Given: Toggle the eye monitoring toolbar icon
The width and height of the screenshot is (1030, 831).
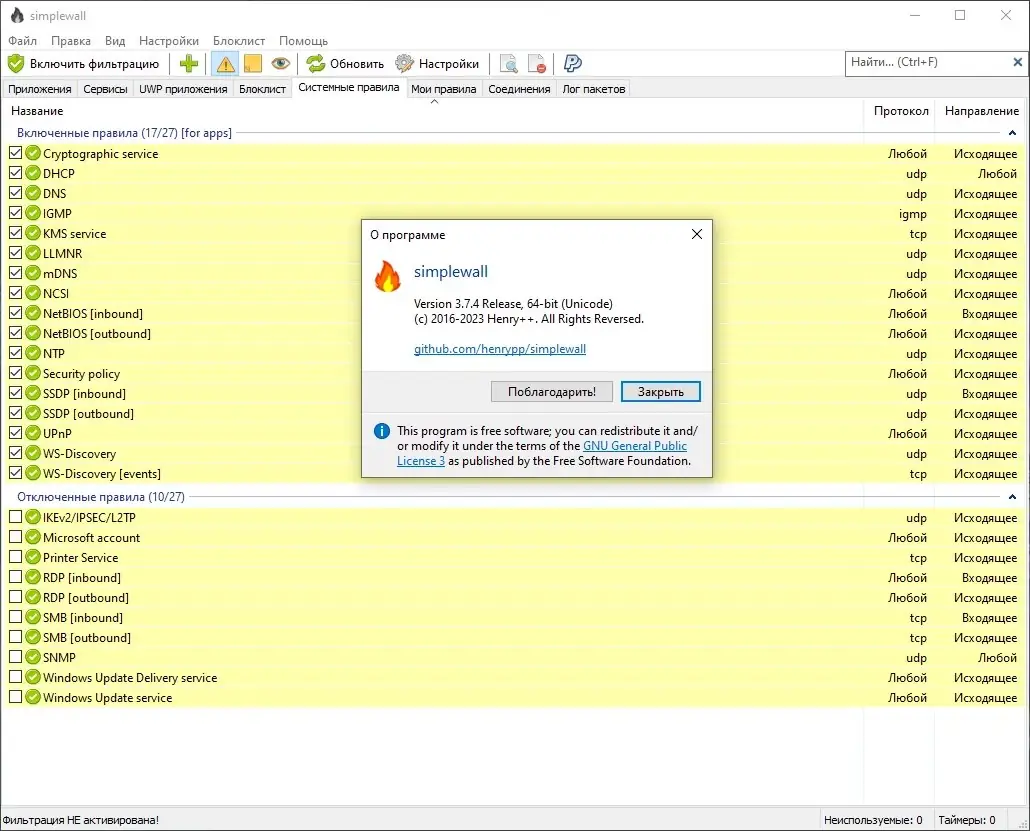Looking at the screenshot, I should click(280, 64).
